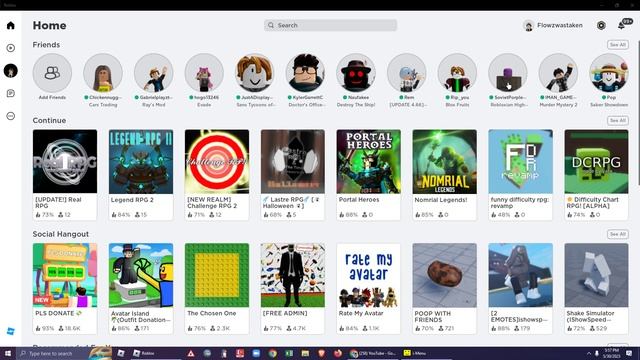Open the notifications bell icon

pos(621,25)
